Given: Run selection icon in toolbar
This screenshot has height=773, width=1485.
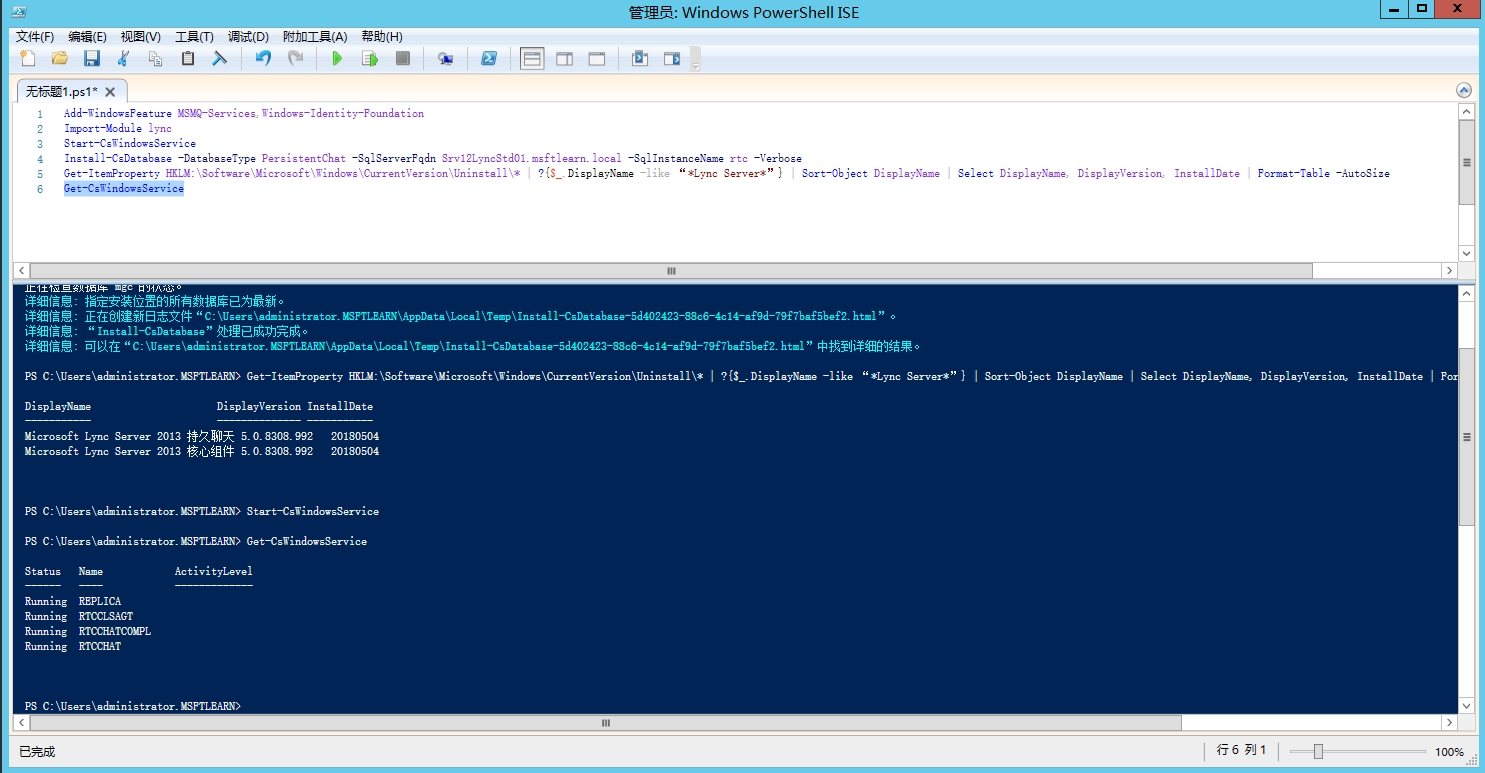Looking at the screenshot, I should pyautogui.click(x=370, y=59).
